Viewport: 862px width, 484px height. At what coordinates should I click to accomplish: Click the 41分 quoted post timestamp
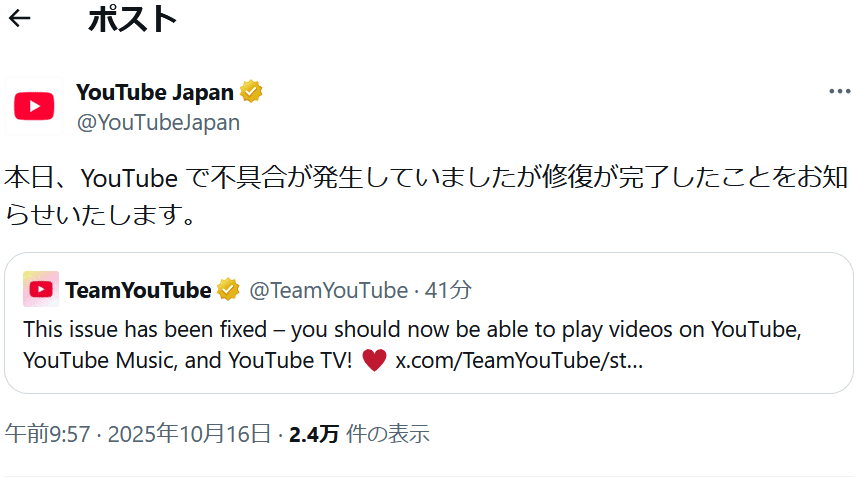click(x=448, y=290)
